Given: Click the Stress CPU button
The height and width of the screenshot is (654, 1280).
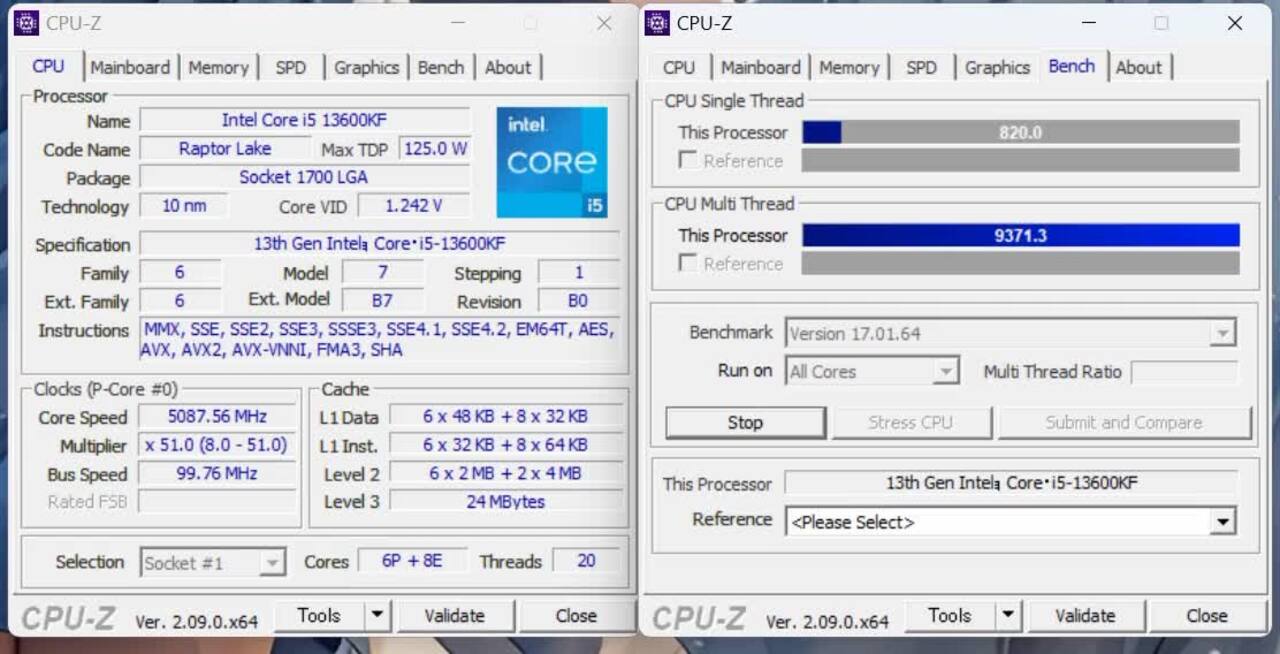Looking at the screenshot, I should (911, 422).
